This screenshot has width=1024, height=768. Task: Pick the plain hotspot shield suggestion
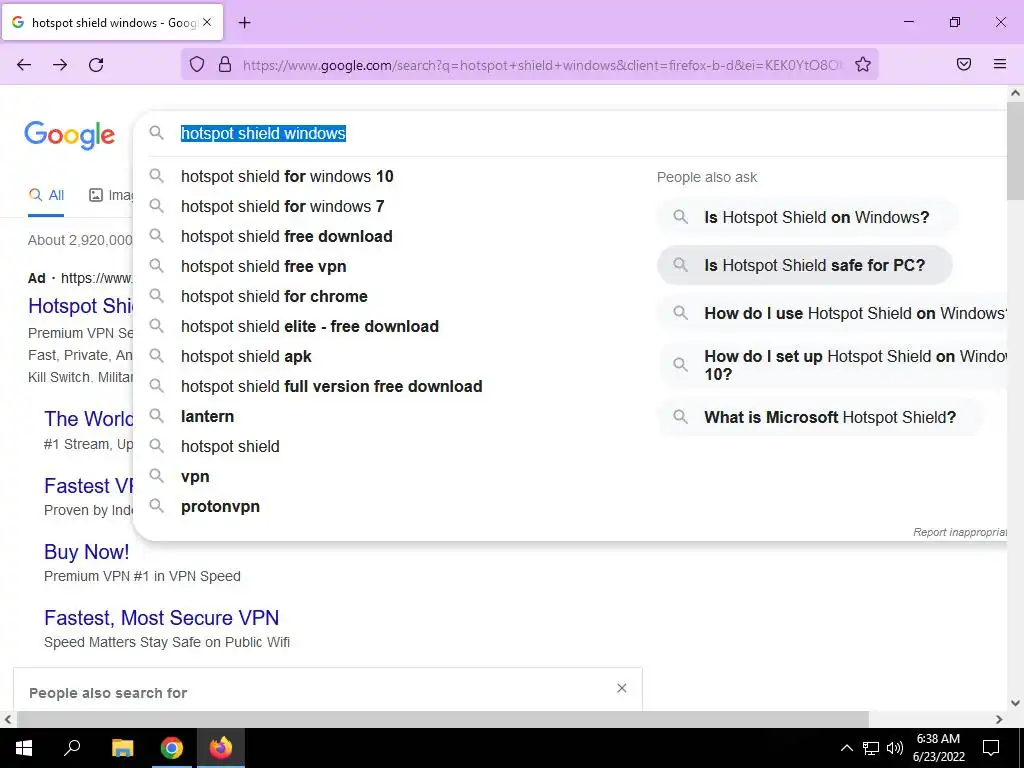[231, 447]
